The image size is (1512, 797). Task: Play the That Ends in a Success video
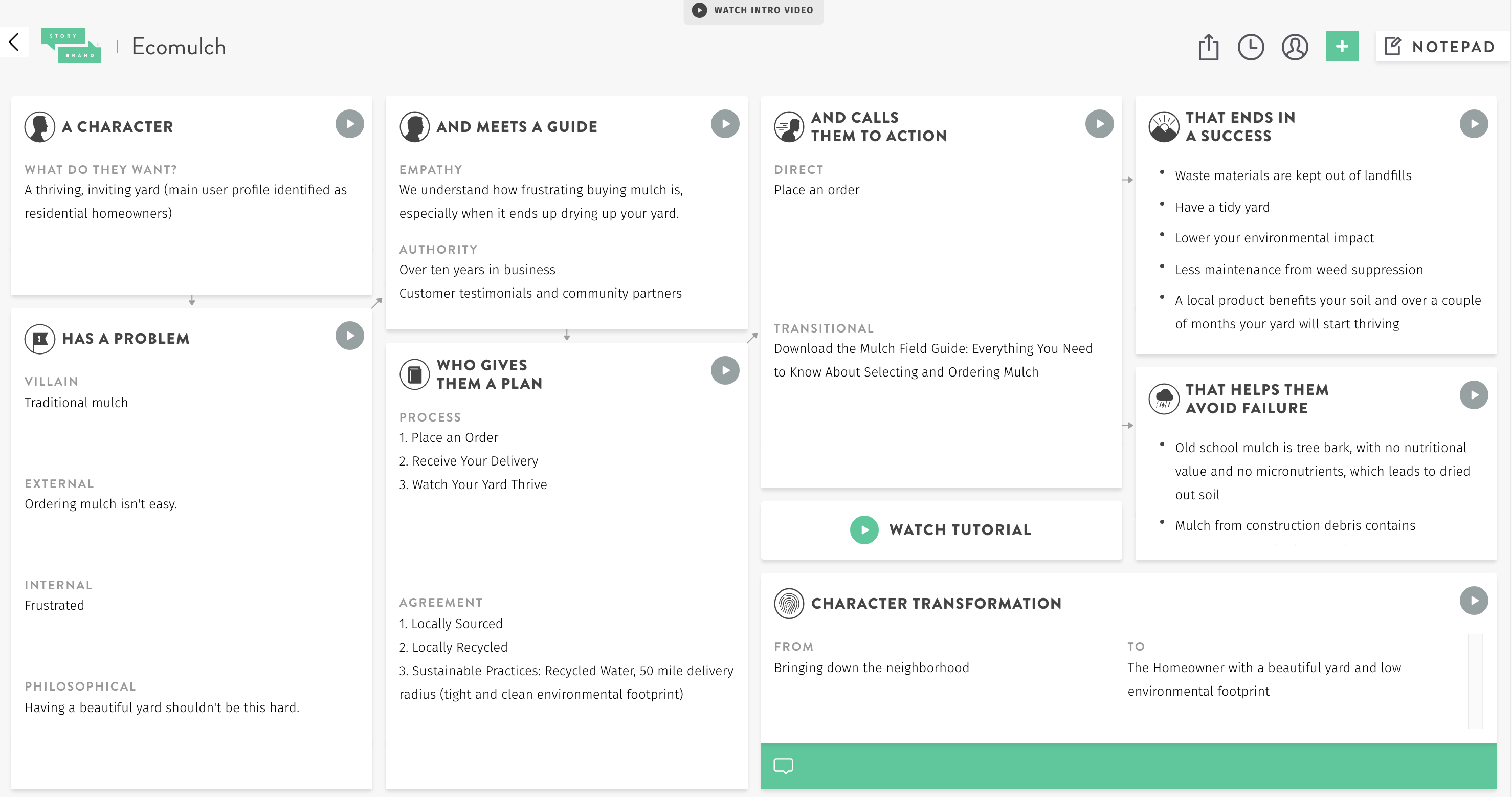[x=1474, y=124]
